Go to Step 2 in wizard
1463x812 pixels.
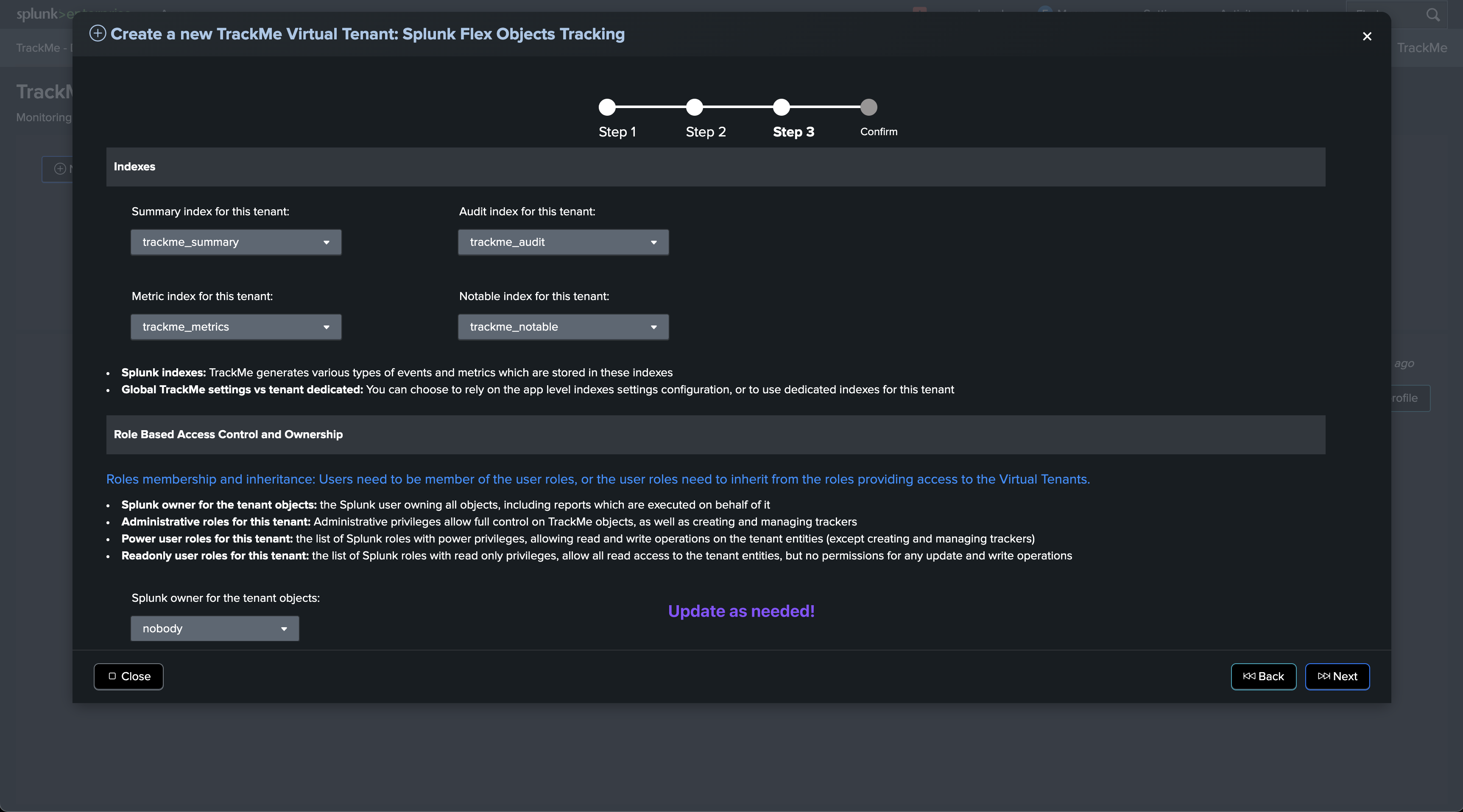(694, 107)
